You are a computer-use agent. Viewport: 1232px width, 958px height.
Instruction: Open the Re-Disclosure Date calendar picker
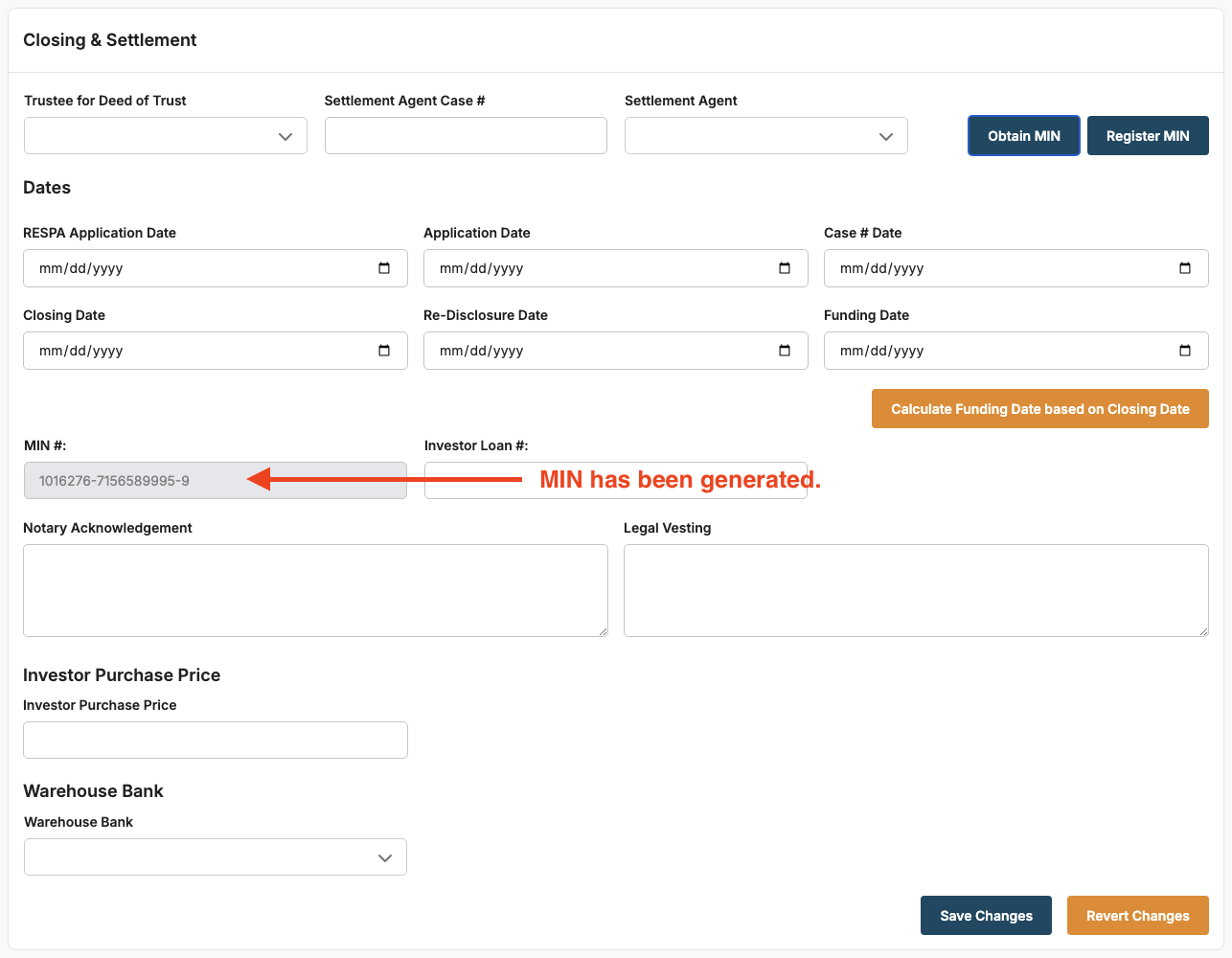[785, 351]
